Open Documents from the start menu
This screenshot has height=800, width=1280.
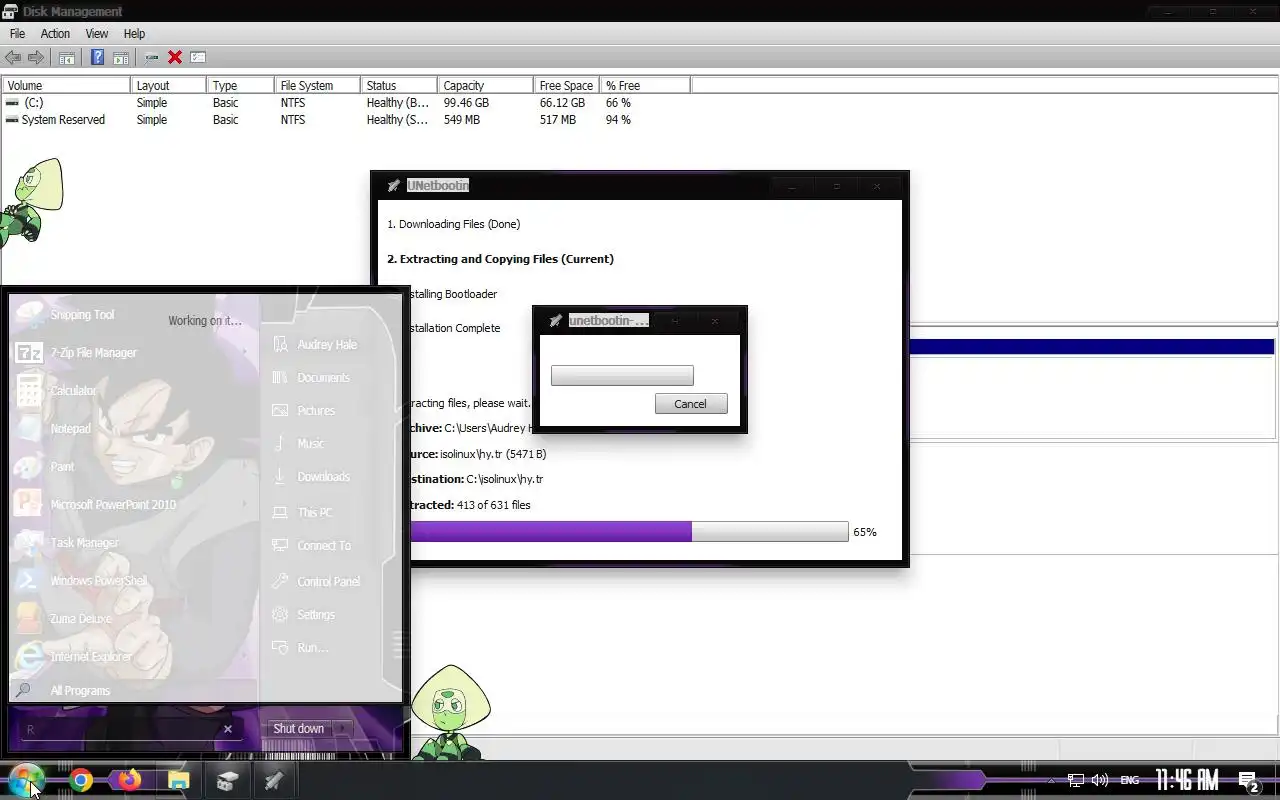pos(323,378)
